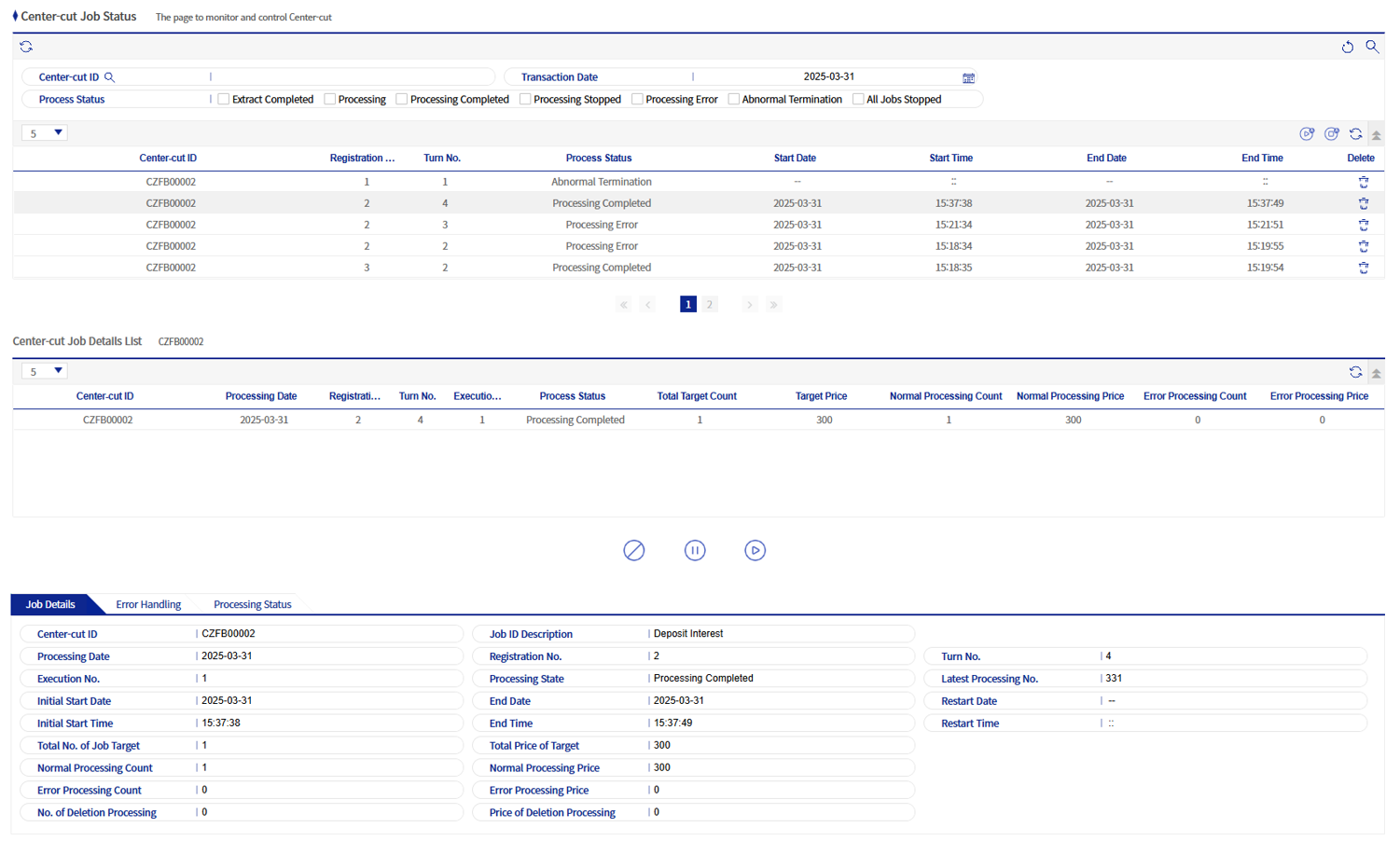Click the search magnifier icon at top right
1400x841 pixels.
tap(1372, 47)
